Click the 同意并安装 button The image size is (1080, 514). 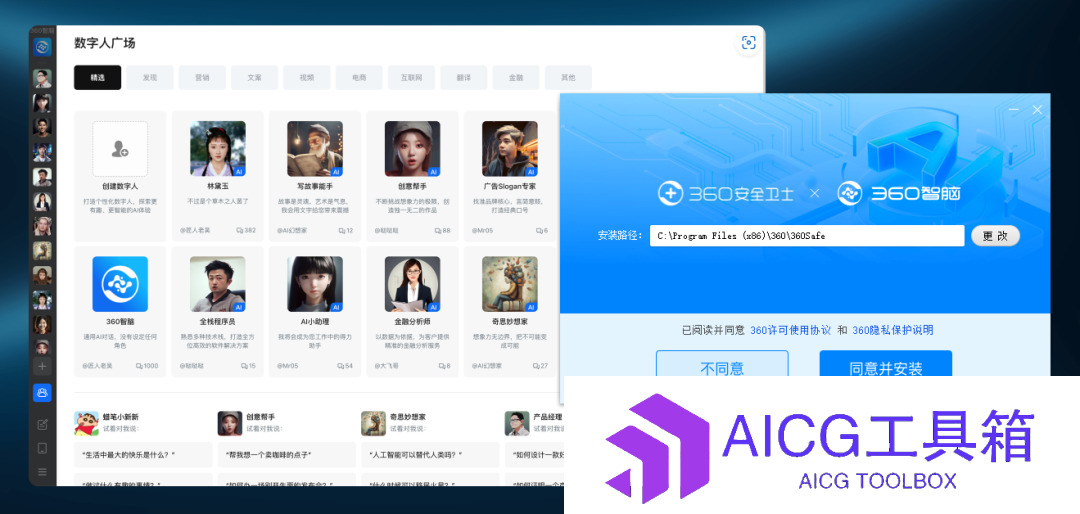point(886,364)
